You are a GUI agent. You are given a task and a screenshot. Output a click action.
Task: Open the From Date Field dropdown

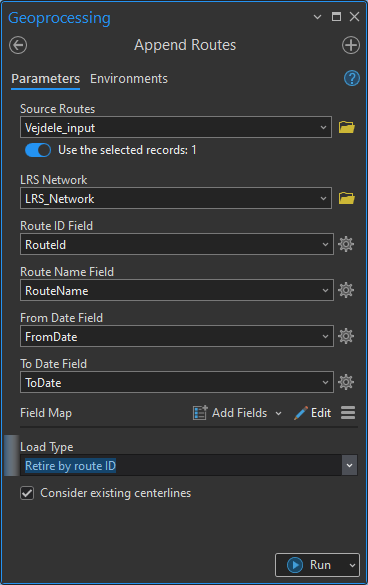[325, 337]
